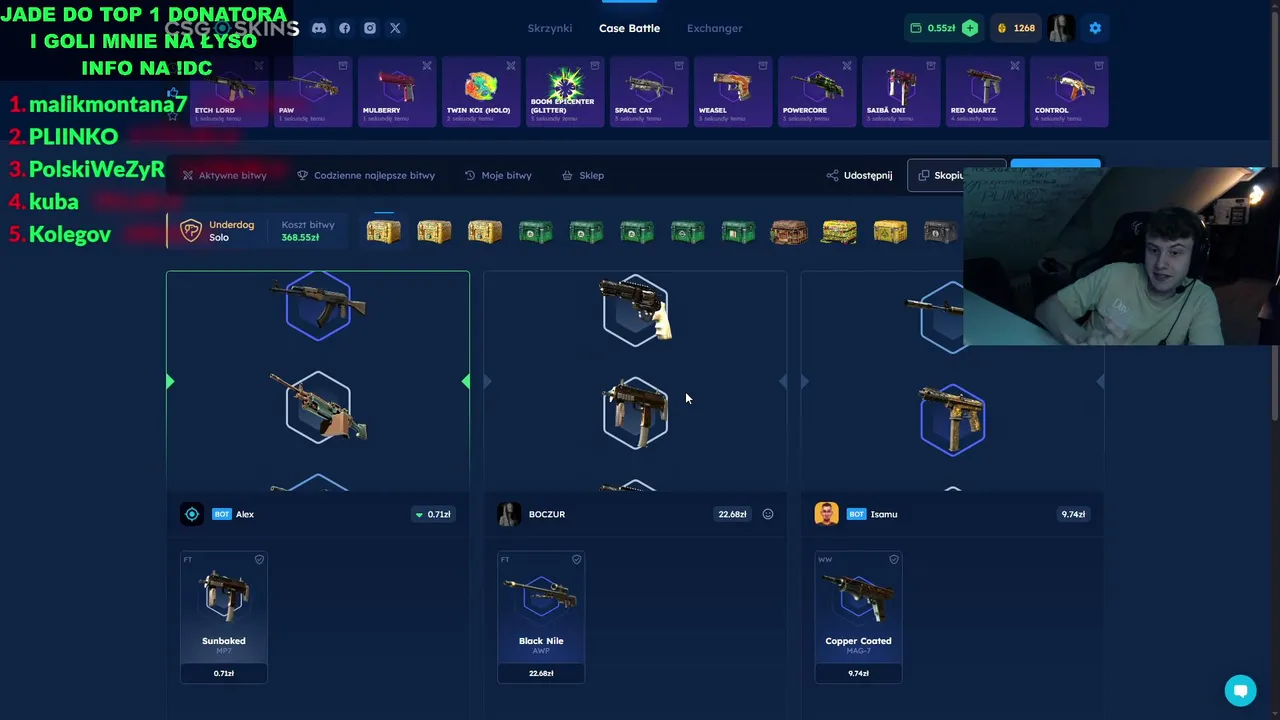
Task: Select the Copper Coated MAG-7 item card
Action: pyautogui.click(x=858, y=617)
